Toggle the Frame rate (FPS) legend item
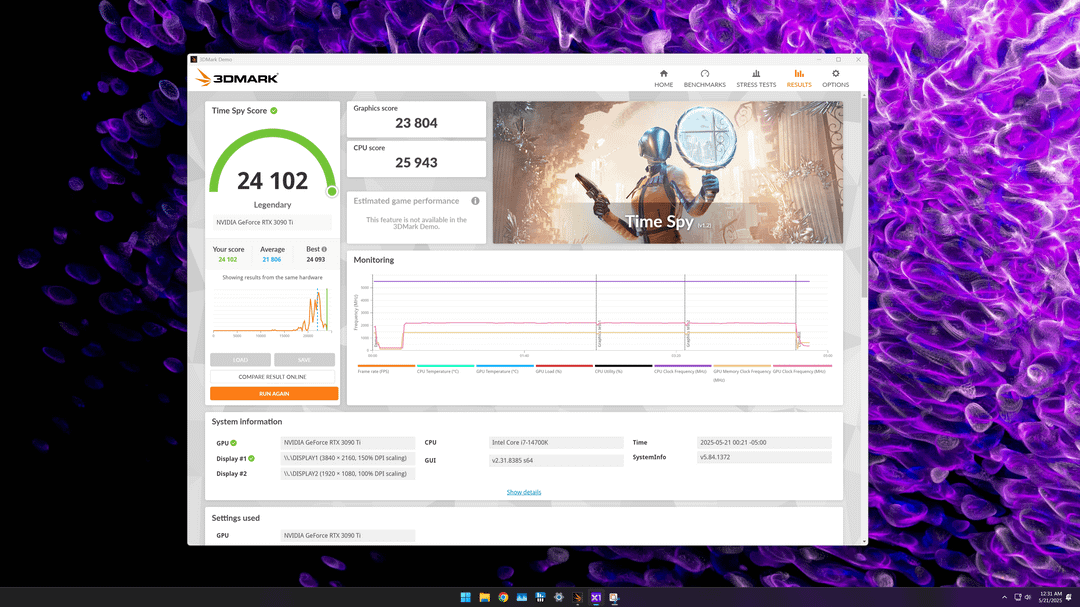Viewport: 1080px width, 607px height. point(386,369)
